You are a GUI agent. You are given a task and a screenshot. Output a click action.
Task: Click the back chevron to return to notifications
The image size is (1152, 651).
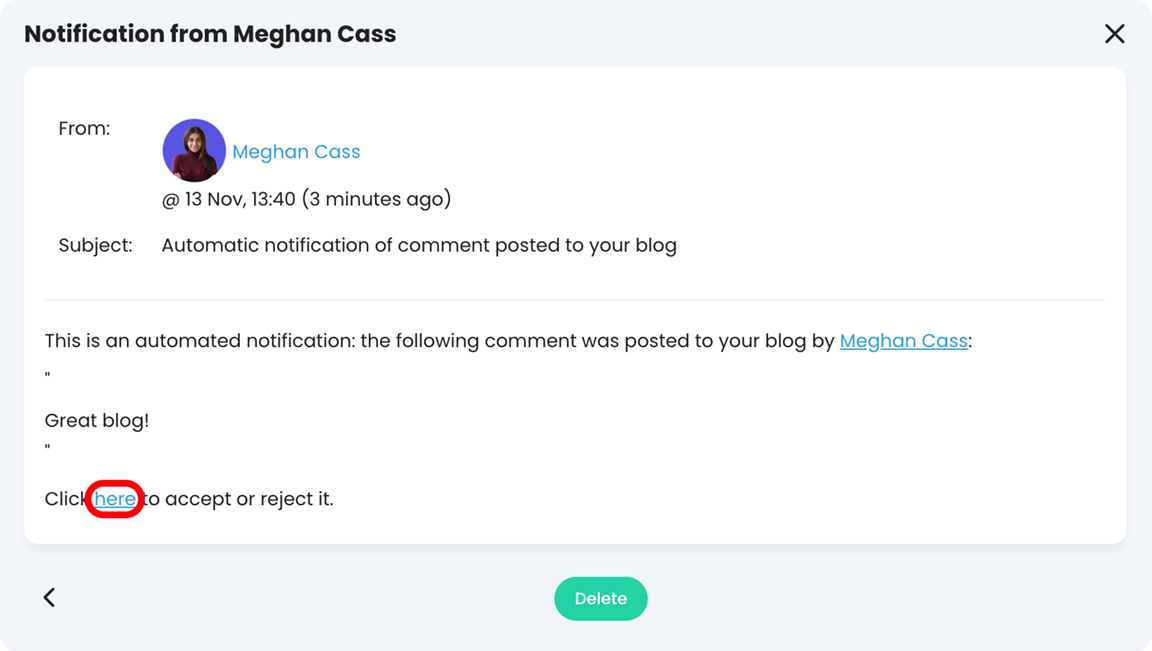pos(48,597)
